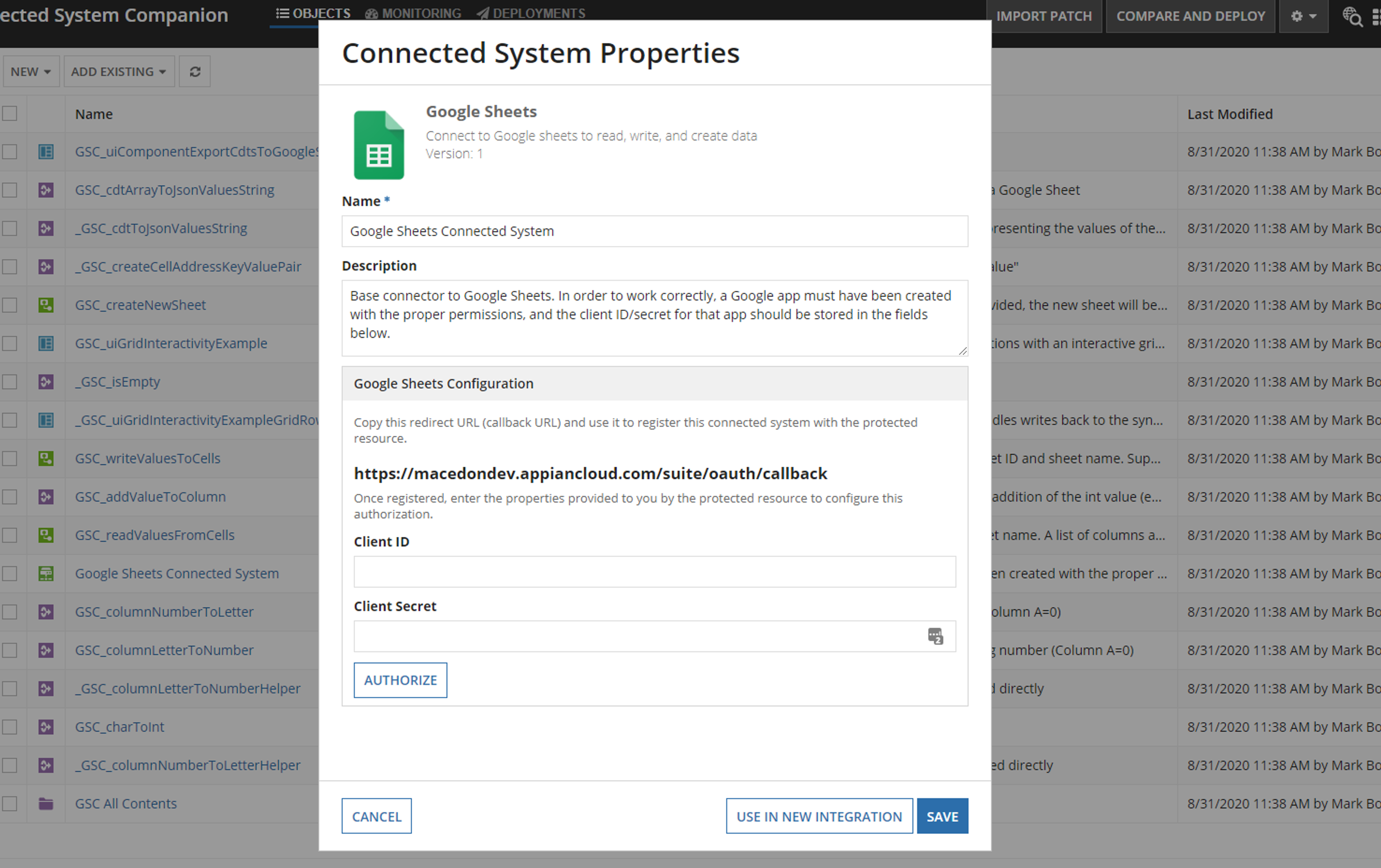Click the Client Secret input field
Screen dimensions: 1381x868
tap(655, 636)
